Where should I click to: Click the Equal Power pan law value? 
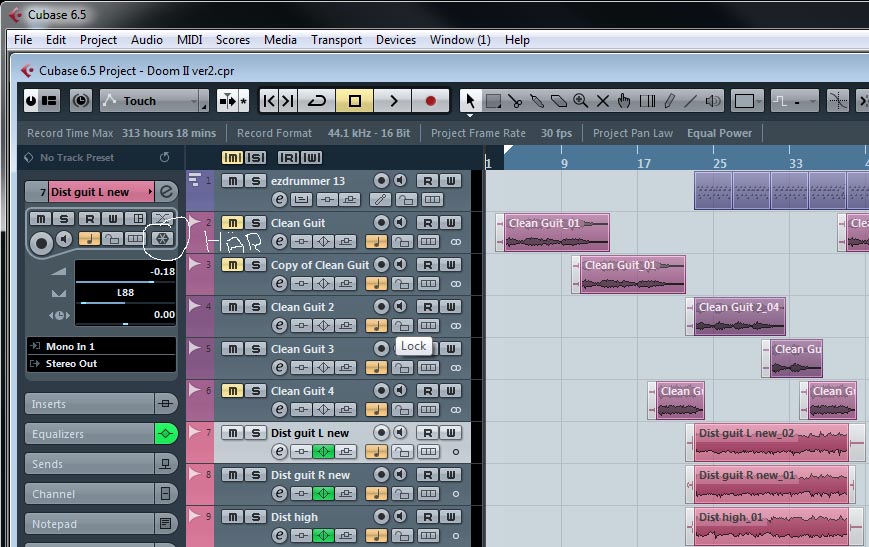click(x=719, y=133)
